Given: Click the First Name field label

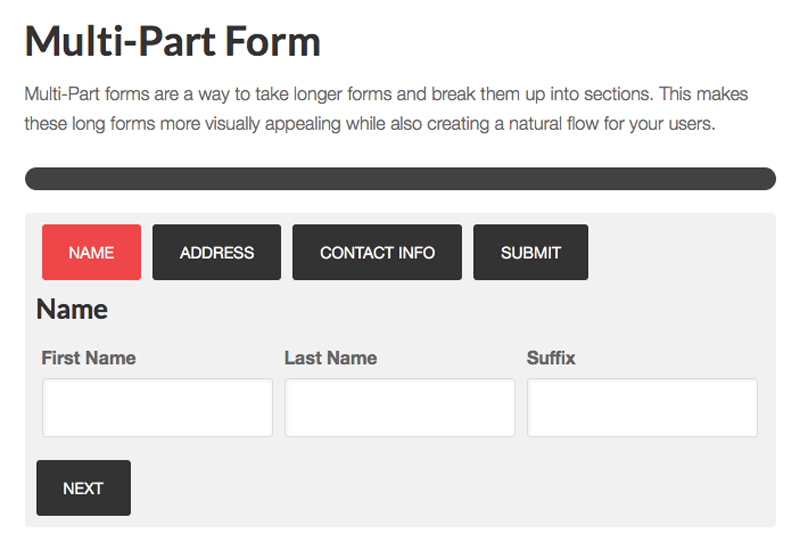Looking at the screenshot, I should [89, 358].
